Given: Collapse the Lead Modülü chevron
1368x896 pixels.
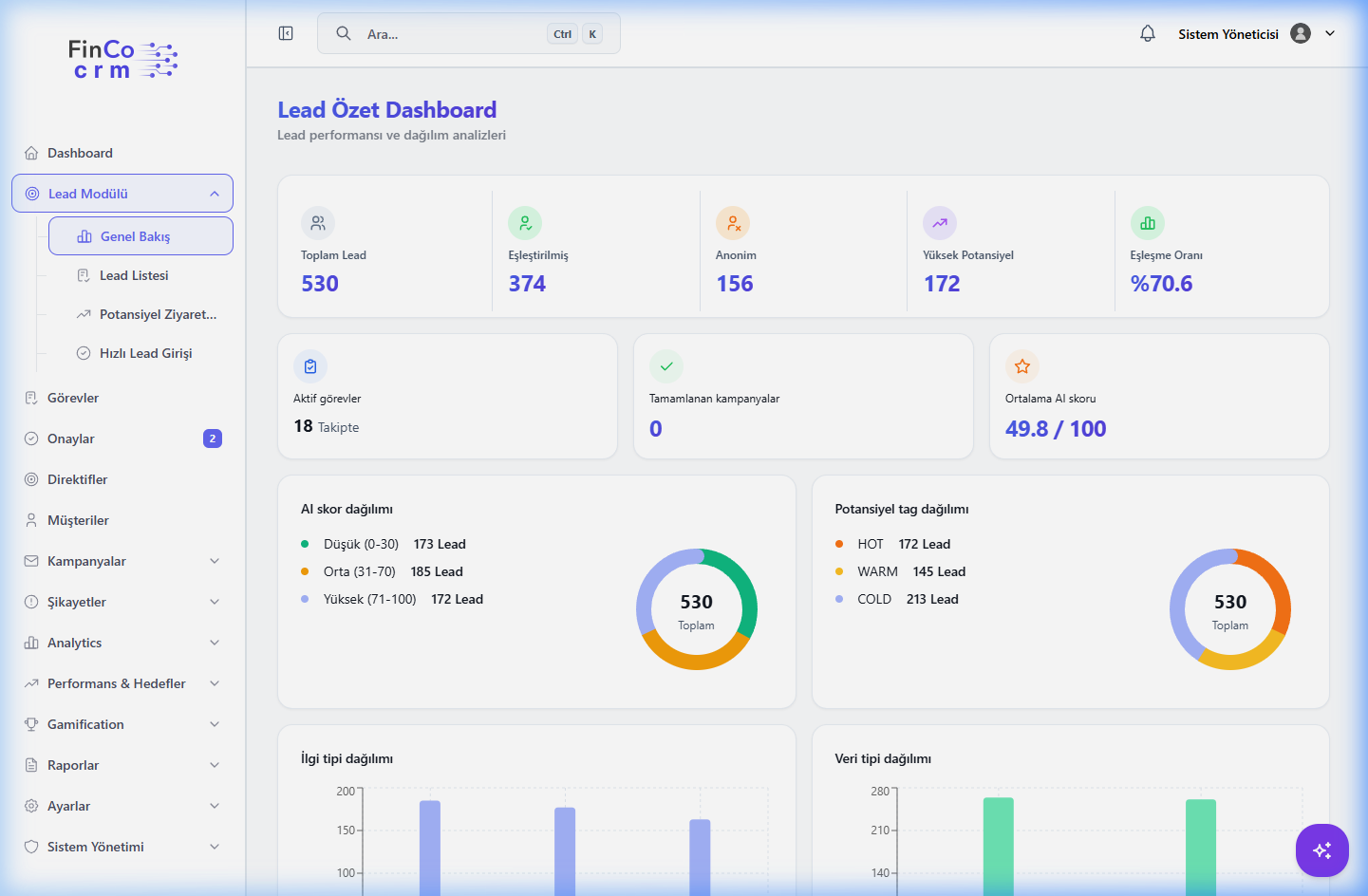Looking at the screenshot, I should 215,194.
